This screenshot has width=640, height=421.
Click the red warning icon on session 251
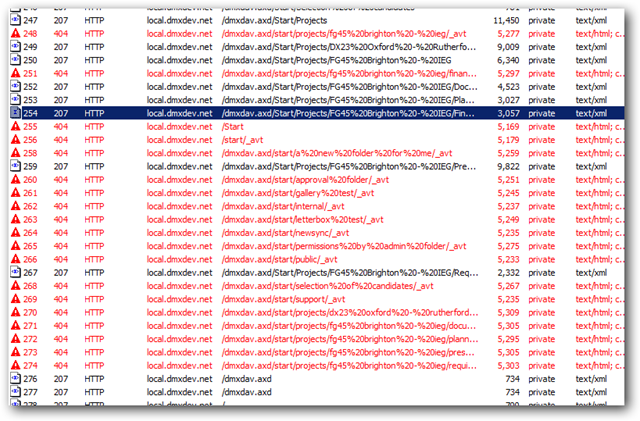coord(16,73)
